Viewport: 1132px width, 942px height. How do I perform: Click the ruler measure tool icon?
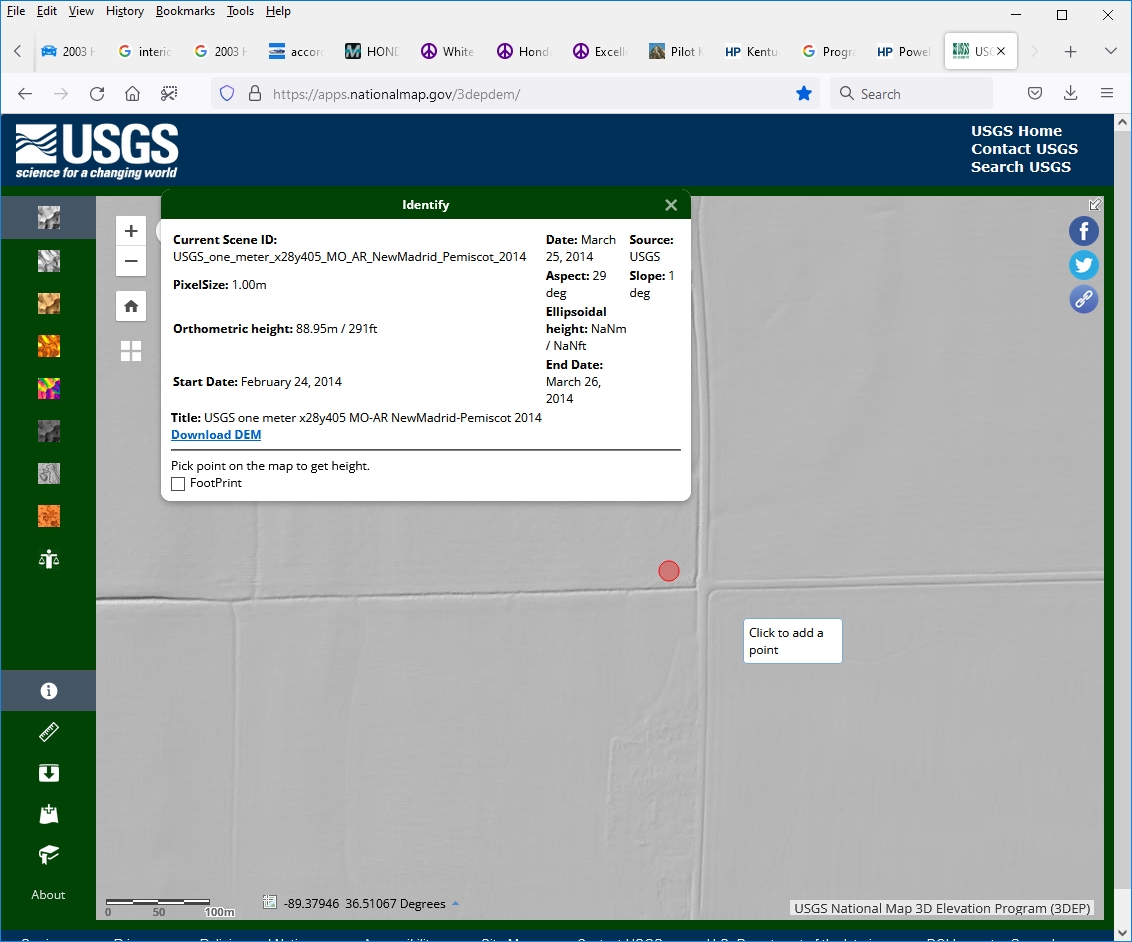pyautogui.click(x=48, y=733)
